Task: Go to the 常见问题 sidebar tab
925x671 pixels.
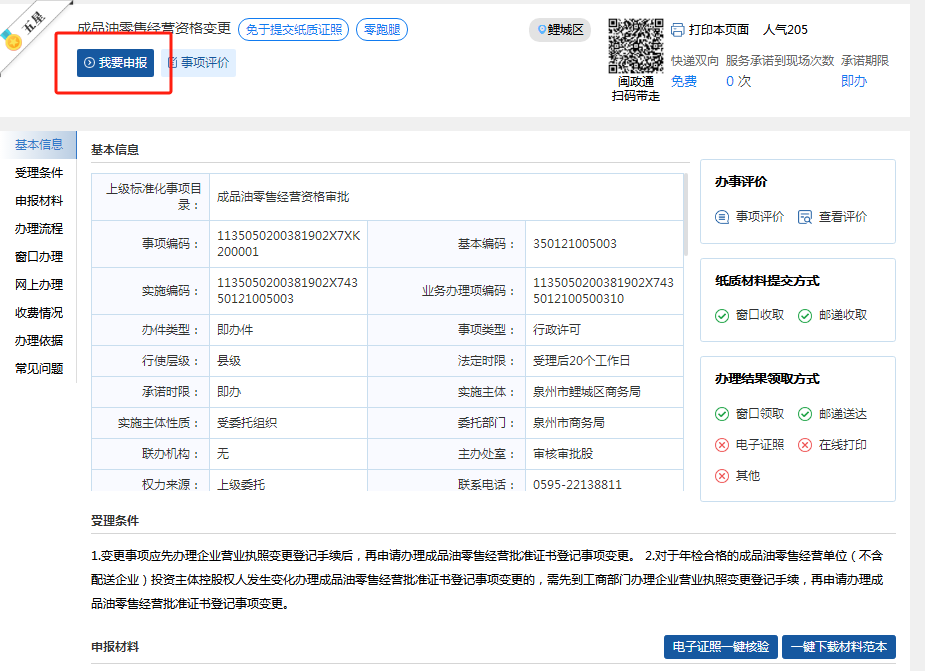Action: (39, 369)
